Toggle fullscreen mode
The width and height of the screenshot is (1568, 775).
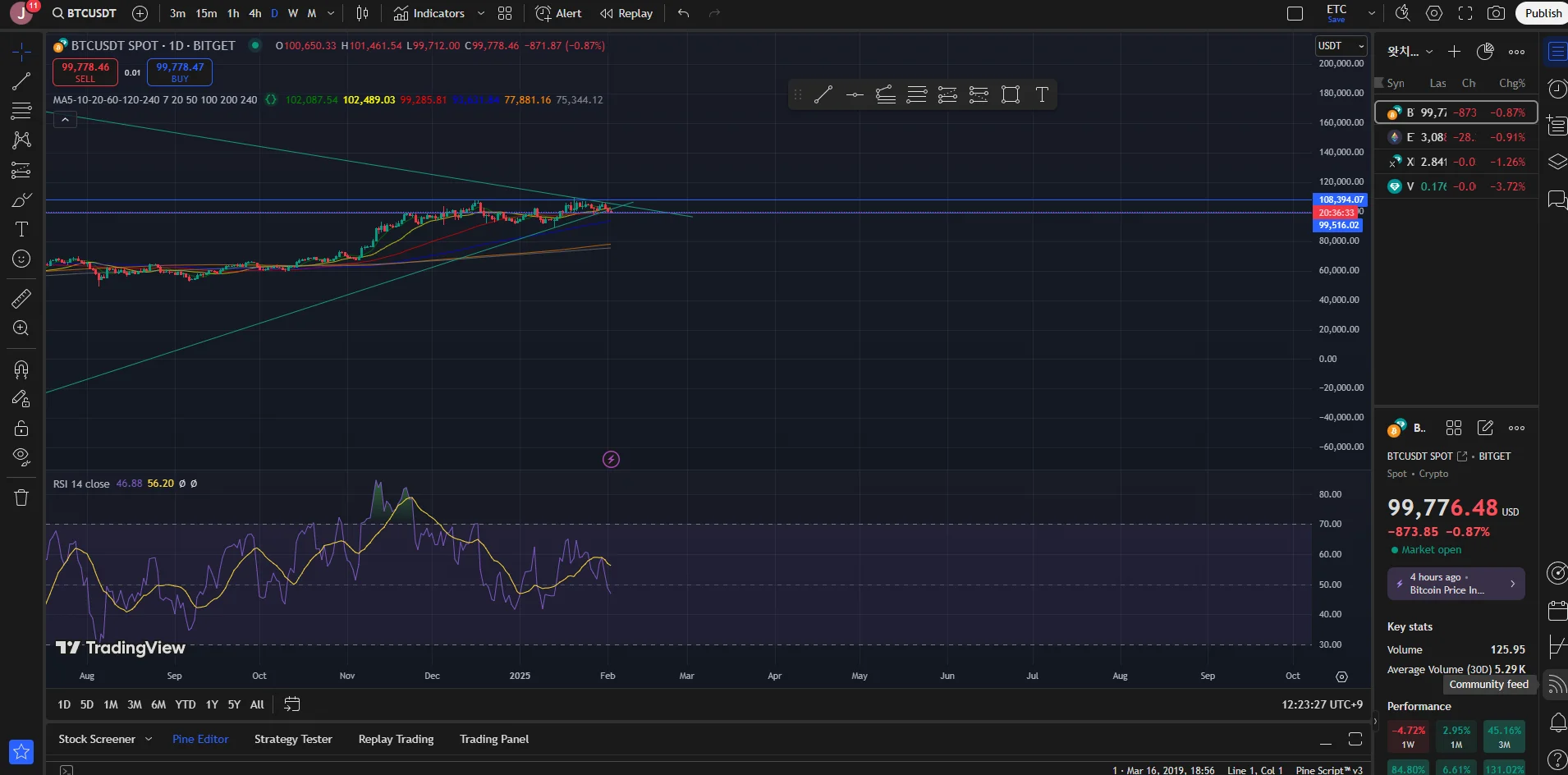pos(1465,13)
